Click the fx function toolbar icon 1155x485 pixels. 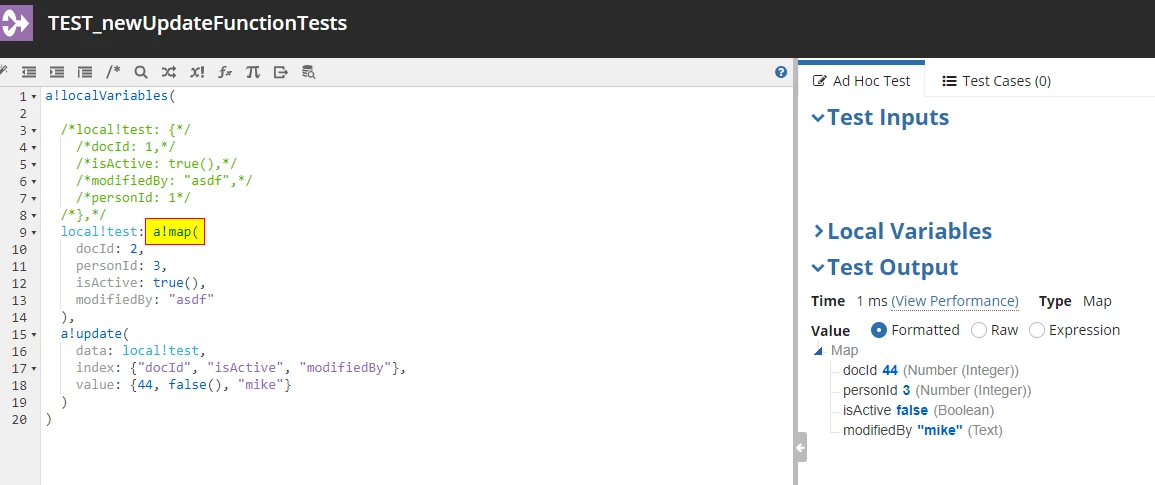pos(225,72)
